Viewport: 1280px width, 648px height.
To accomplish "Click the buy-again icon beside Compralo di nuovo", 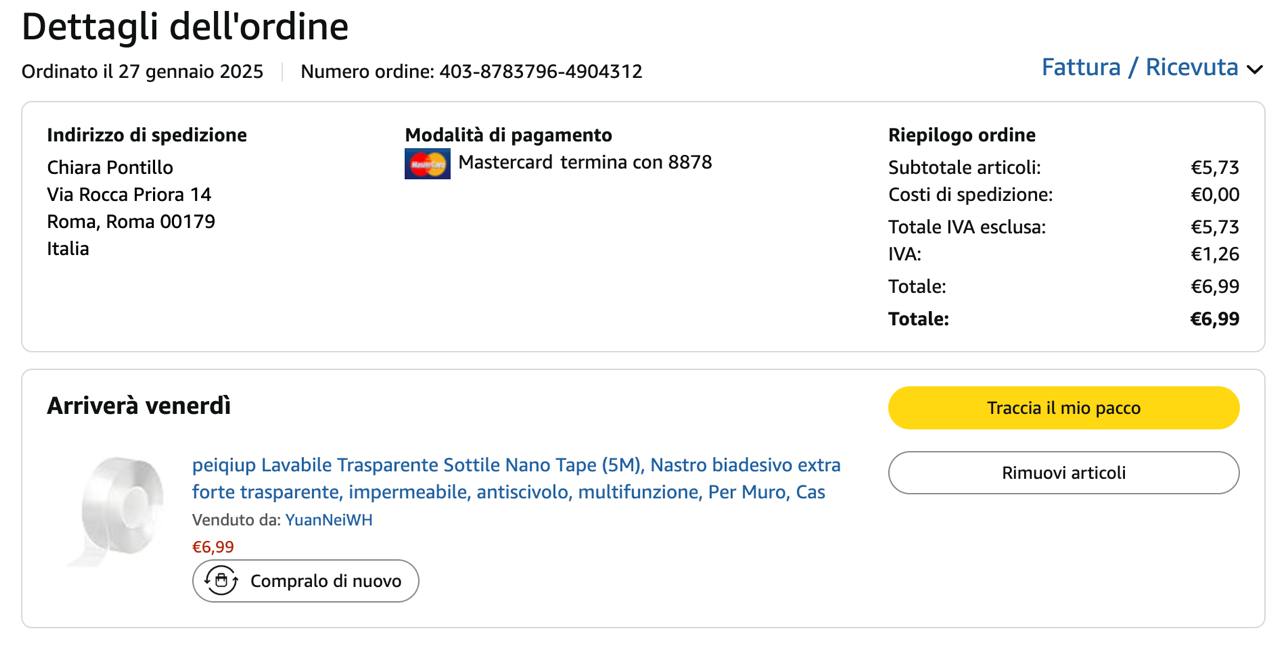I will 221,581.
